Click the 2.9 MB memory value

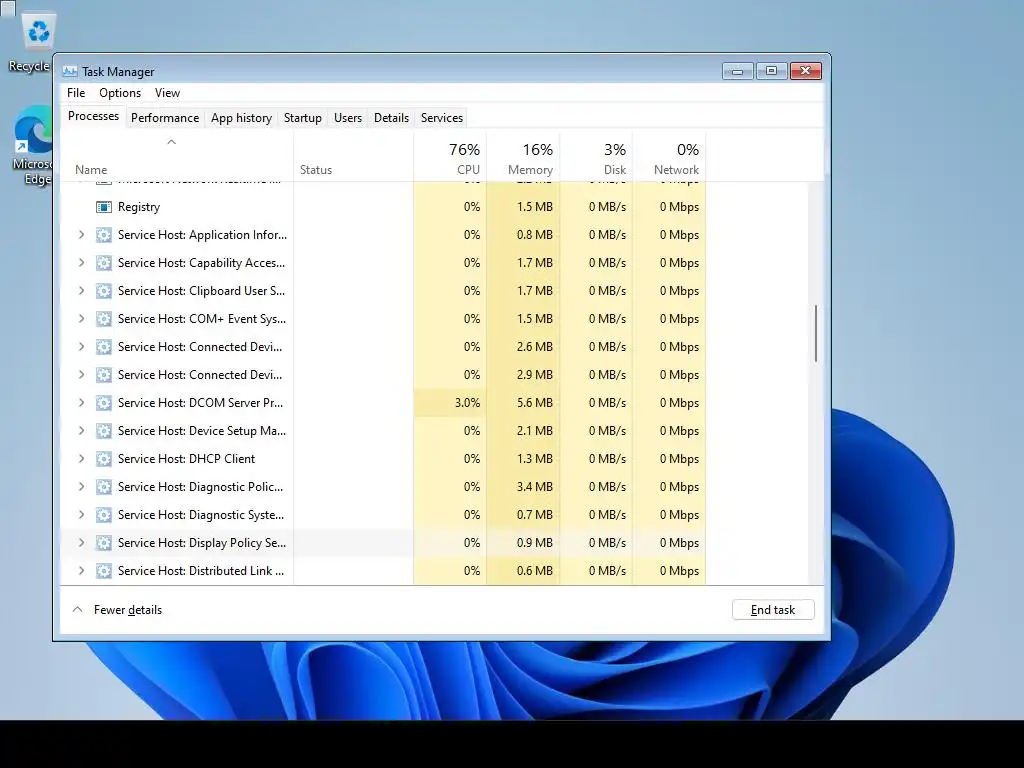pyautogui.click(x=535, y=375)
